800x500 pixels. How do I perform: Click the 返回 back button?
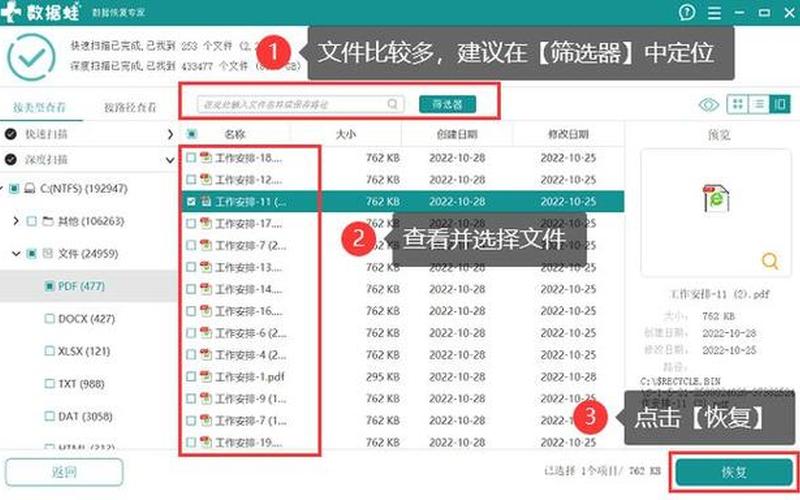coord(64,472)
